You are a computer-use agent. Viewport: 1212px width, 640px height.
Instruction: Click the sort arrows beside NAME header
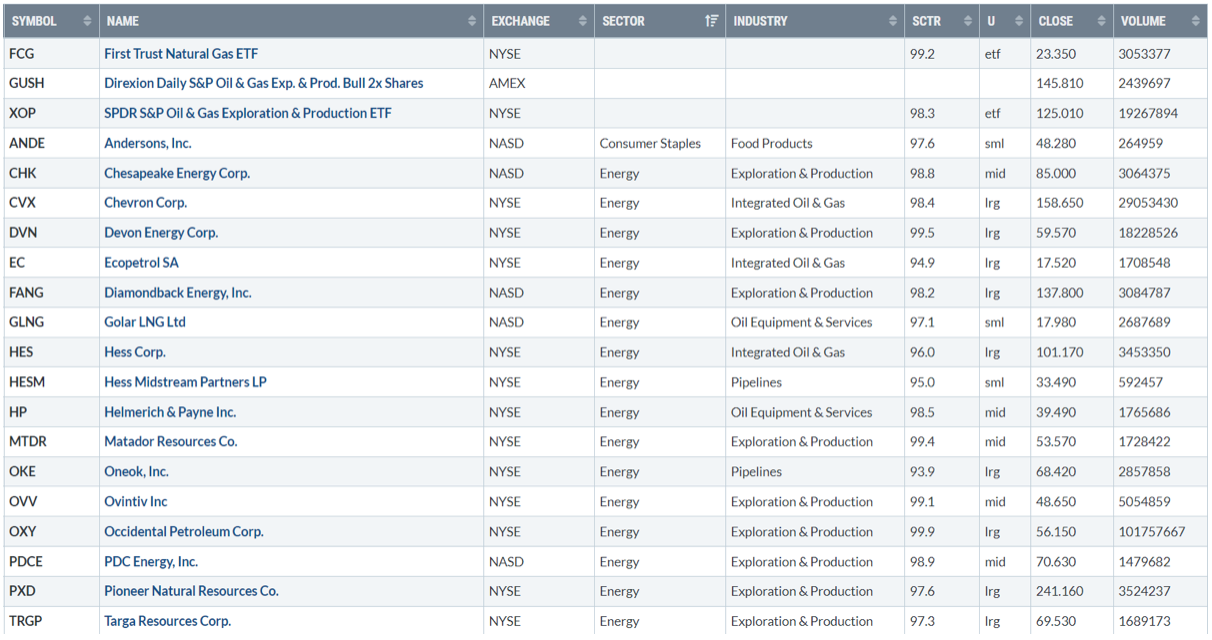point(472,21)
